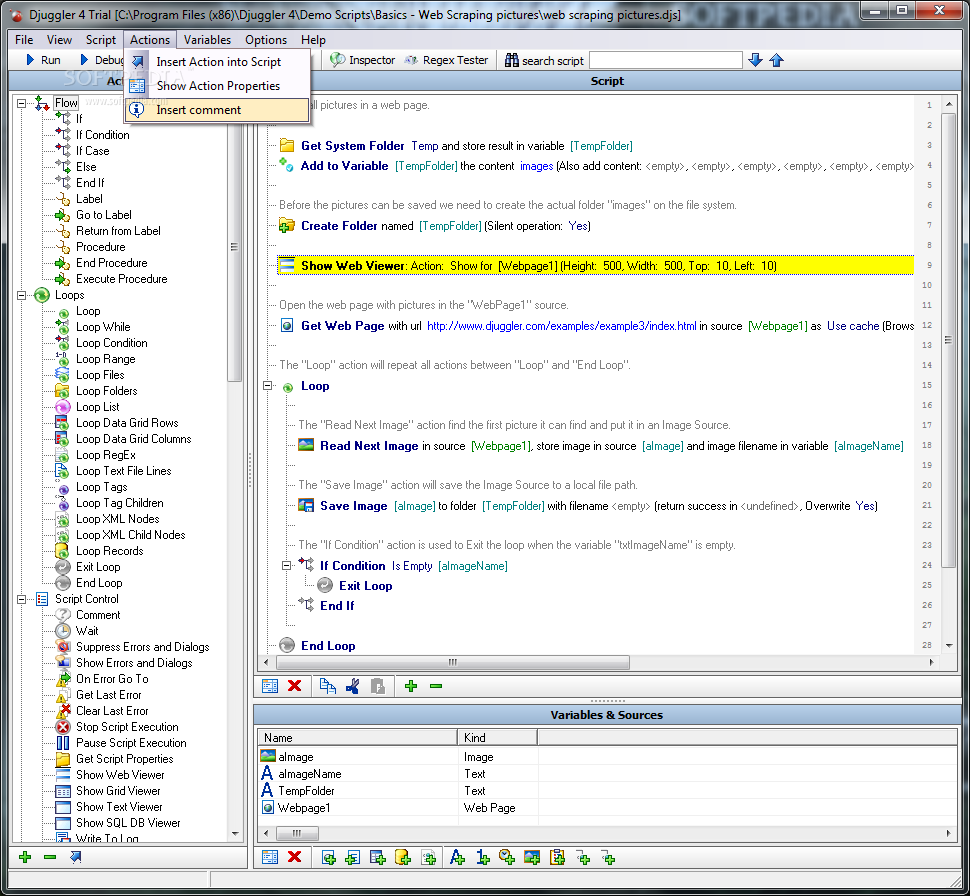Add a new number variable
Viewport: 970px width, 896px height.
pyautogui.click(x=483, y=858)
